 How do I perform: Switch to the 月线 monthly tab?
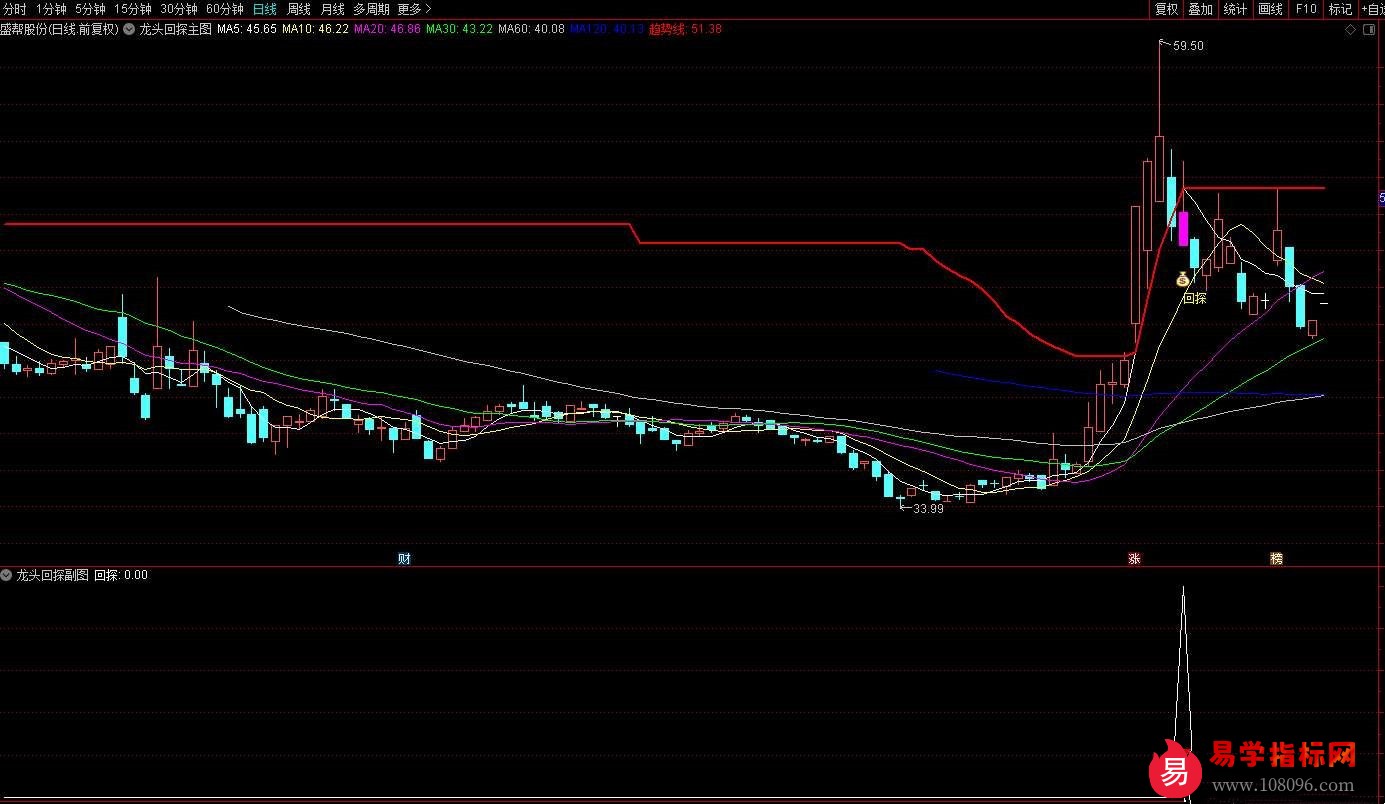(332, 9)
